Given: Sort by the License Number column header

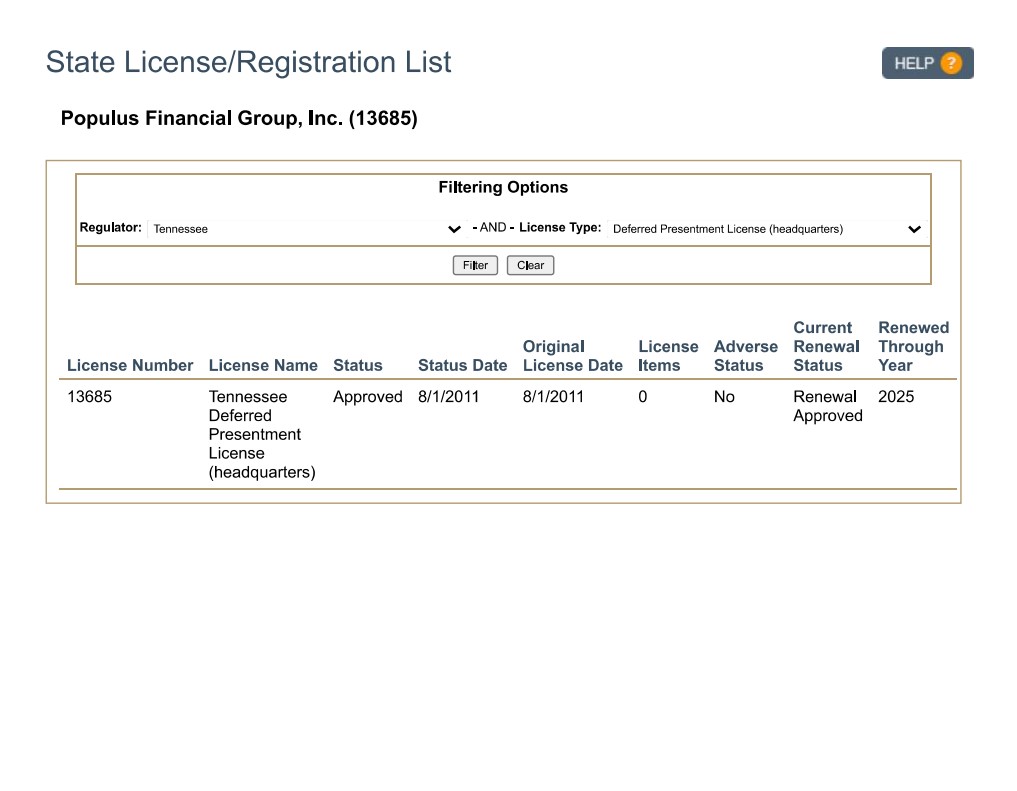Looking at the screenshot, I should (129, 365).
